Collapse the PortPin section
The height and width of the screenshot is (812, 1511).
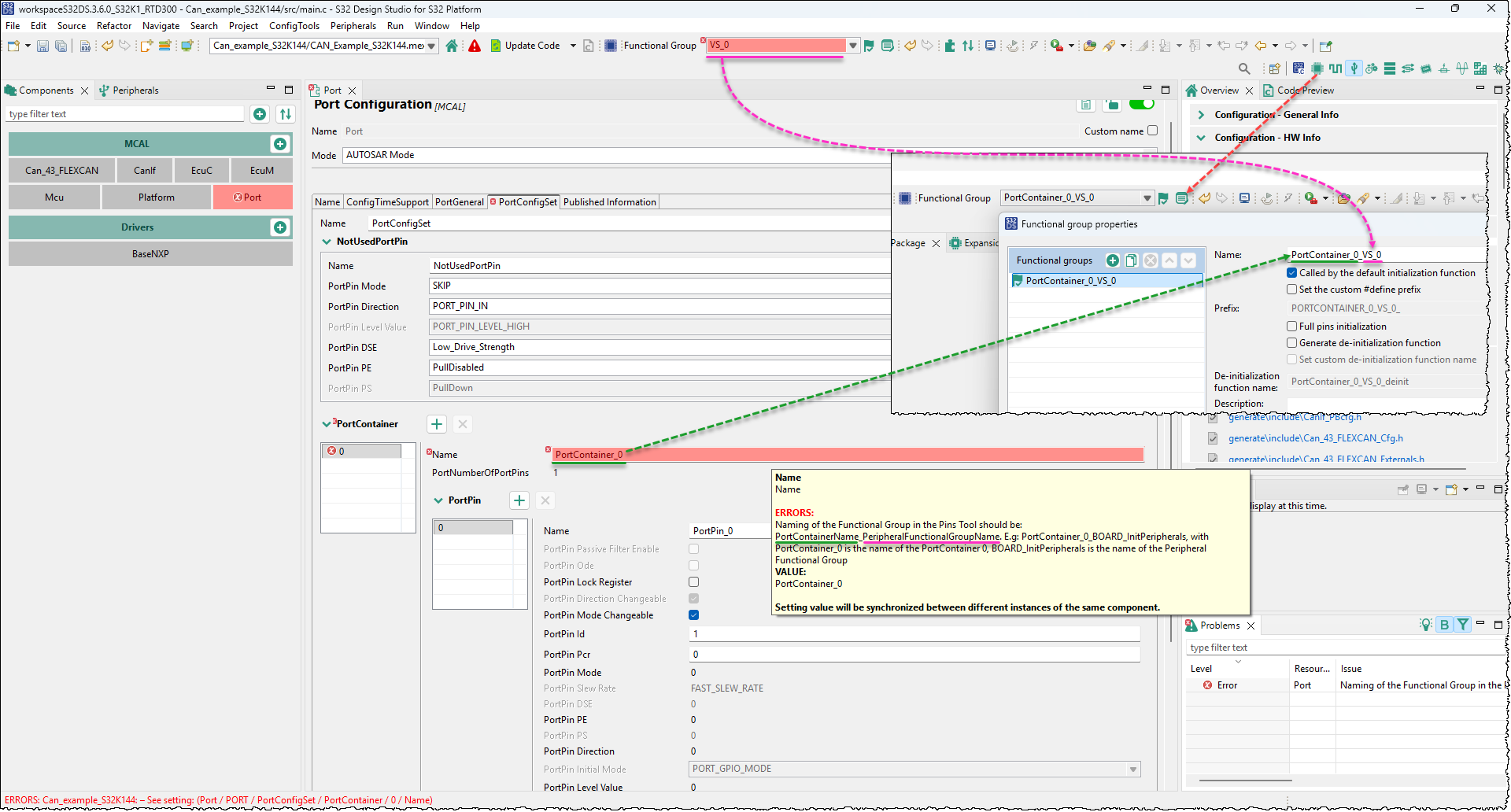[x=438, y=500]
